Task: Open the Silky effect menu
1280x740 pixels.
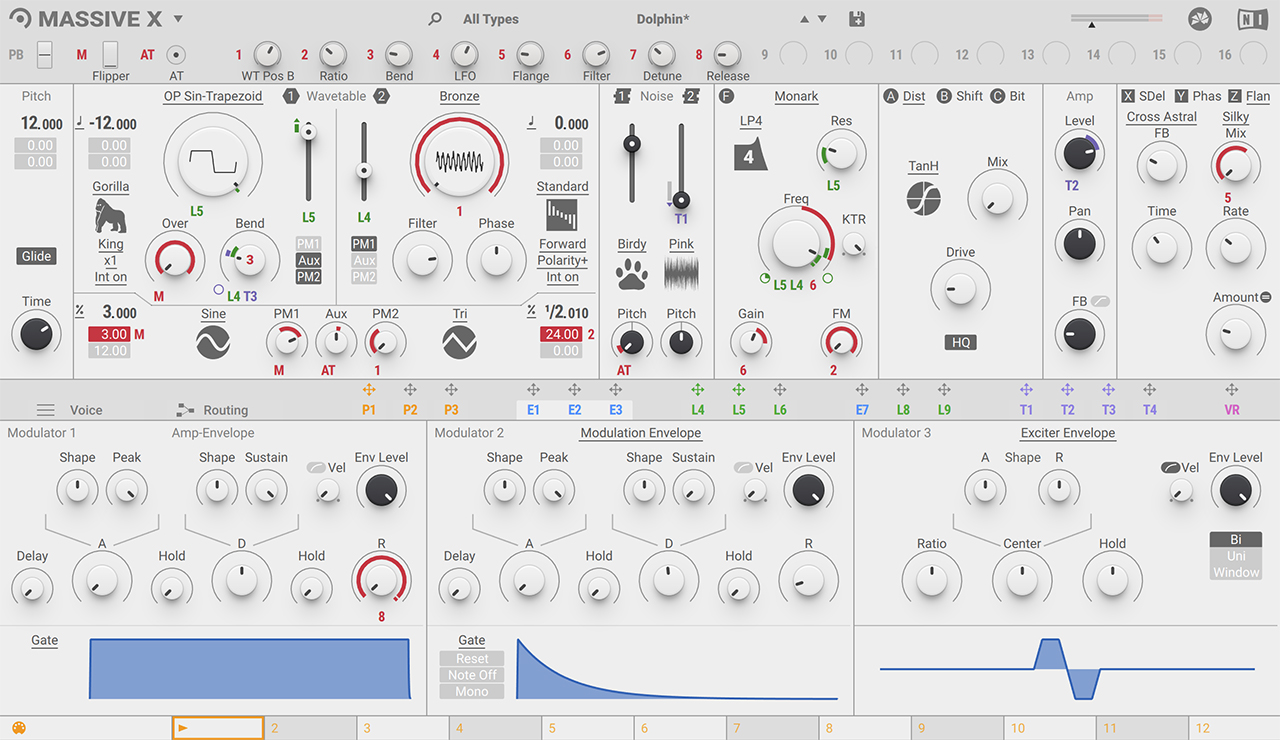Action: (x=1236, y=117)
